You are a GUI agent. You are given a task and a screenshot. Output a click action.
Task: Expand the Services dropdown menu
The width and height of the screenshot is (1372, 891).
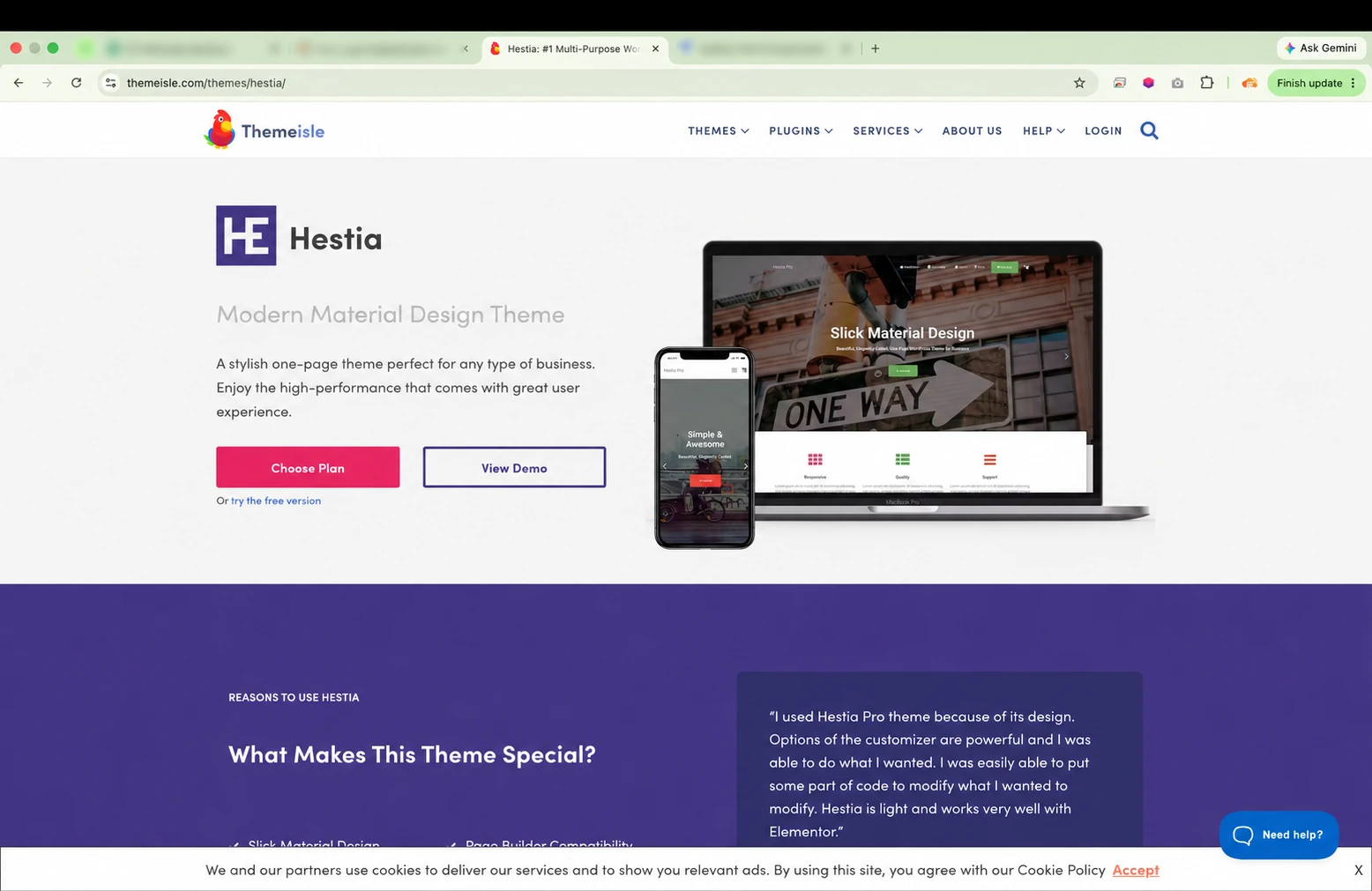pos(888,130)
